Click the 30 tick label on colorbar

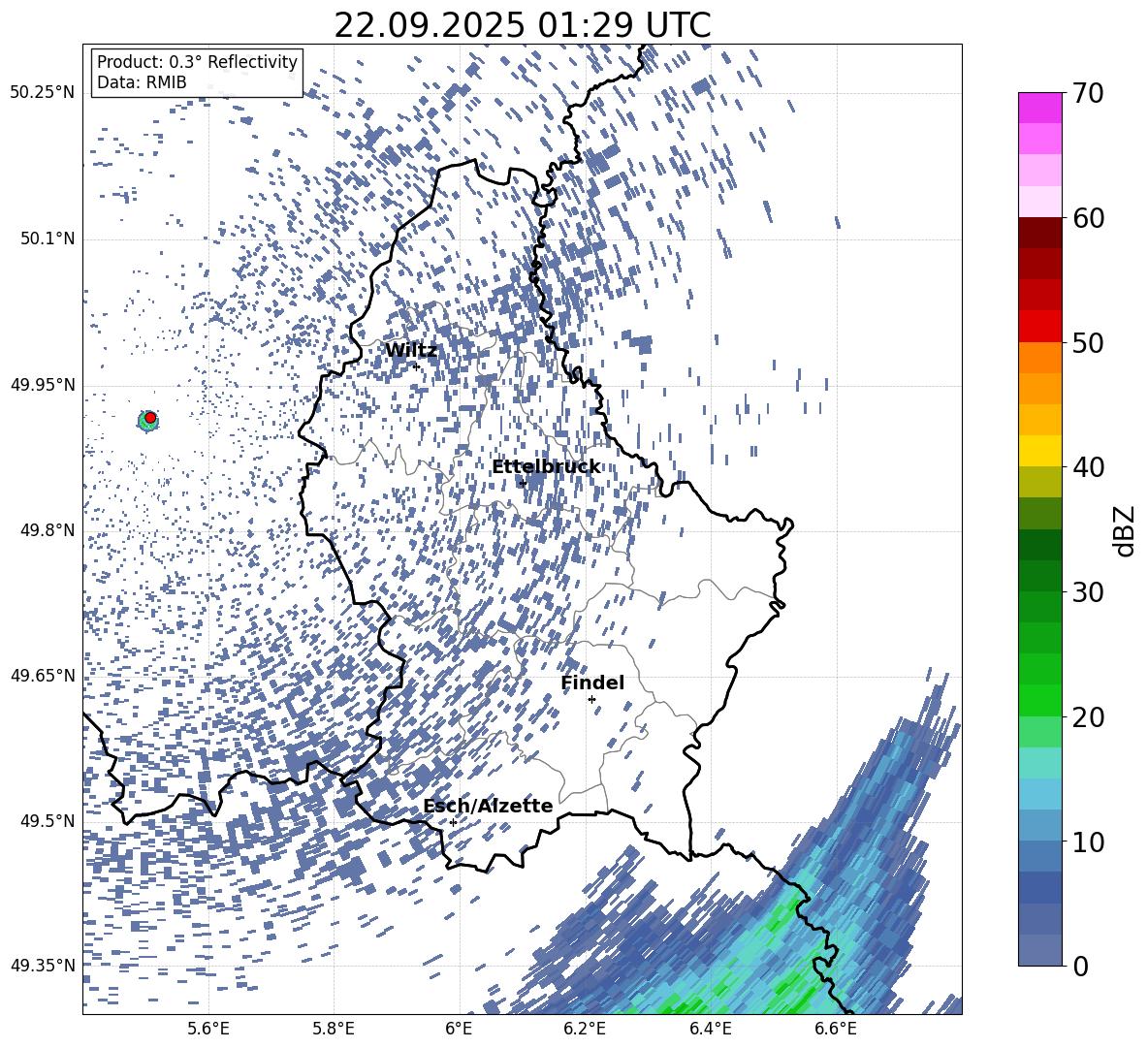(1088, 592)
